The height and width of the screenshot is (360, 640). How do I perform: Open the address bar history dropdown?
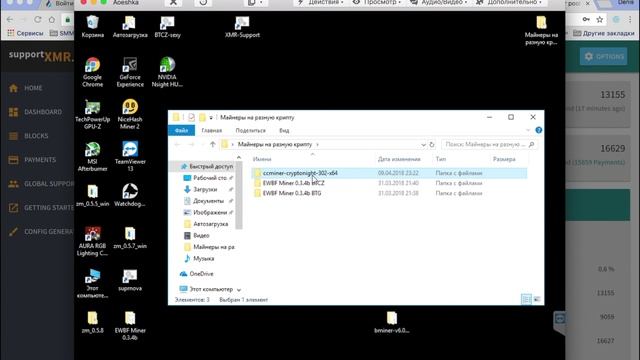[423, 144]
